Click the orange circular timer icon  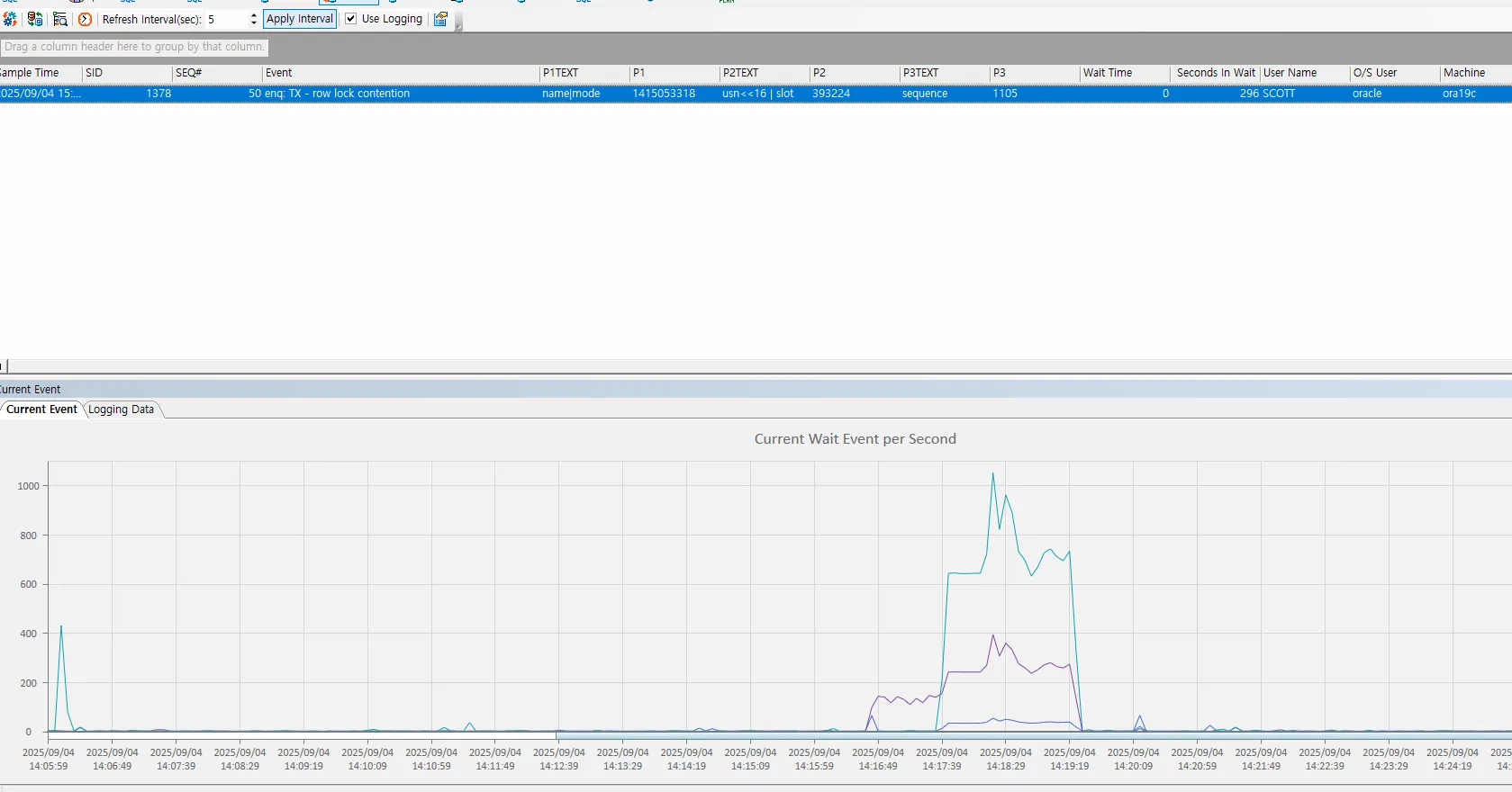click(x=85, y=19)
